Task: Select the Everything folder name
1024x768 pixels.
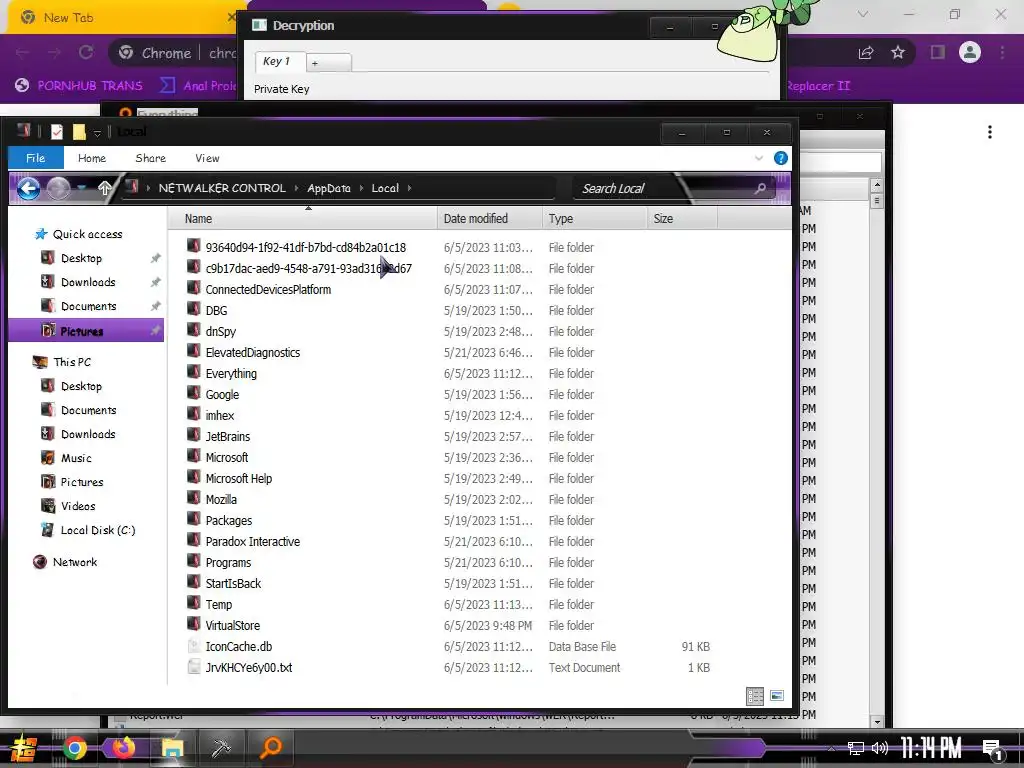Action: tap(231, 374)
